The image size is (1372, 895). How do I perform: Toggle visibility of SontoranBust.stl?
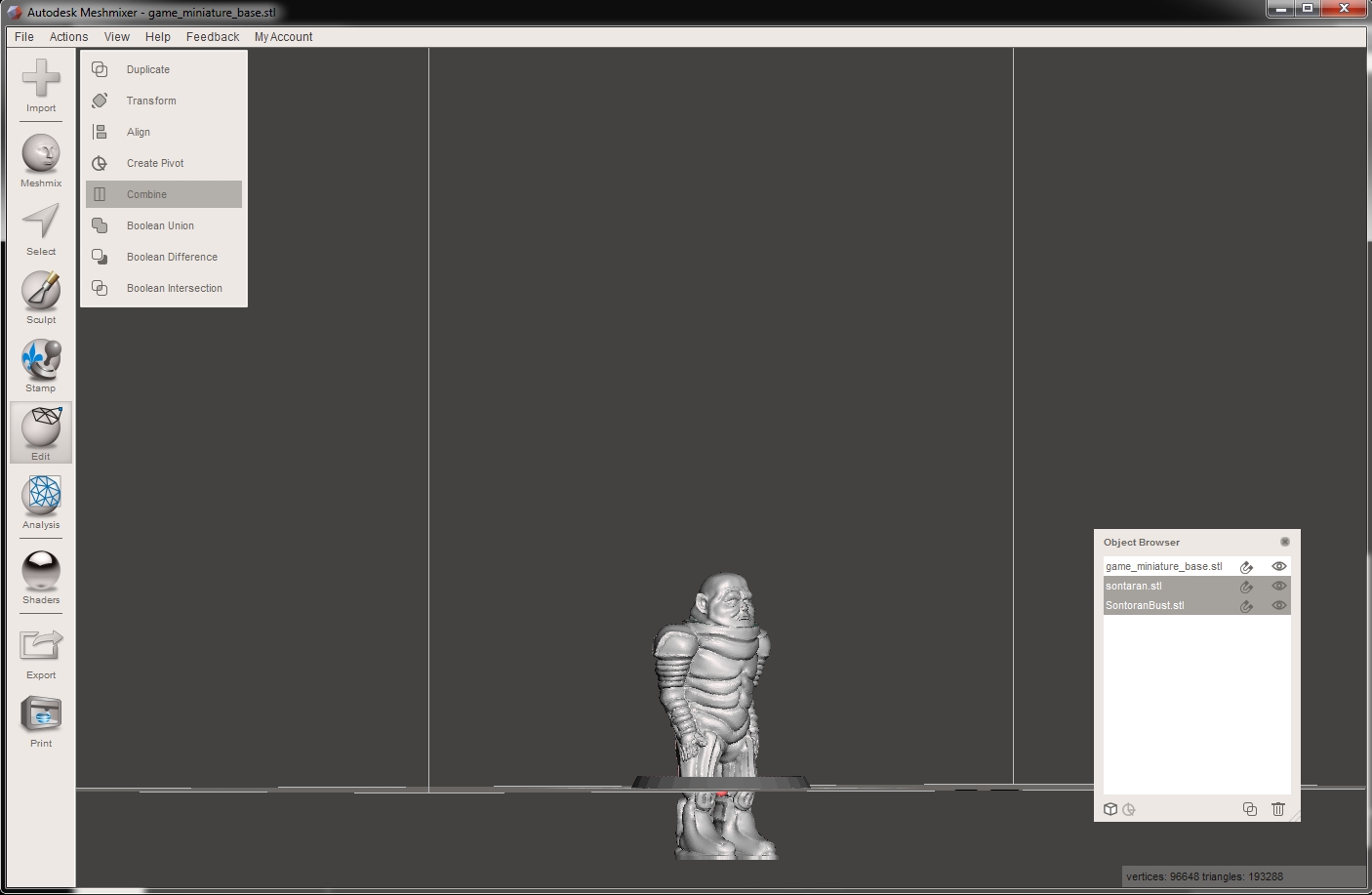point(1279,605)
